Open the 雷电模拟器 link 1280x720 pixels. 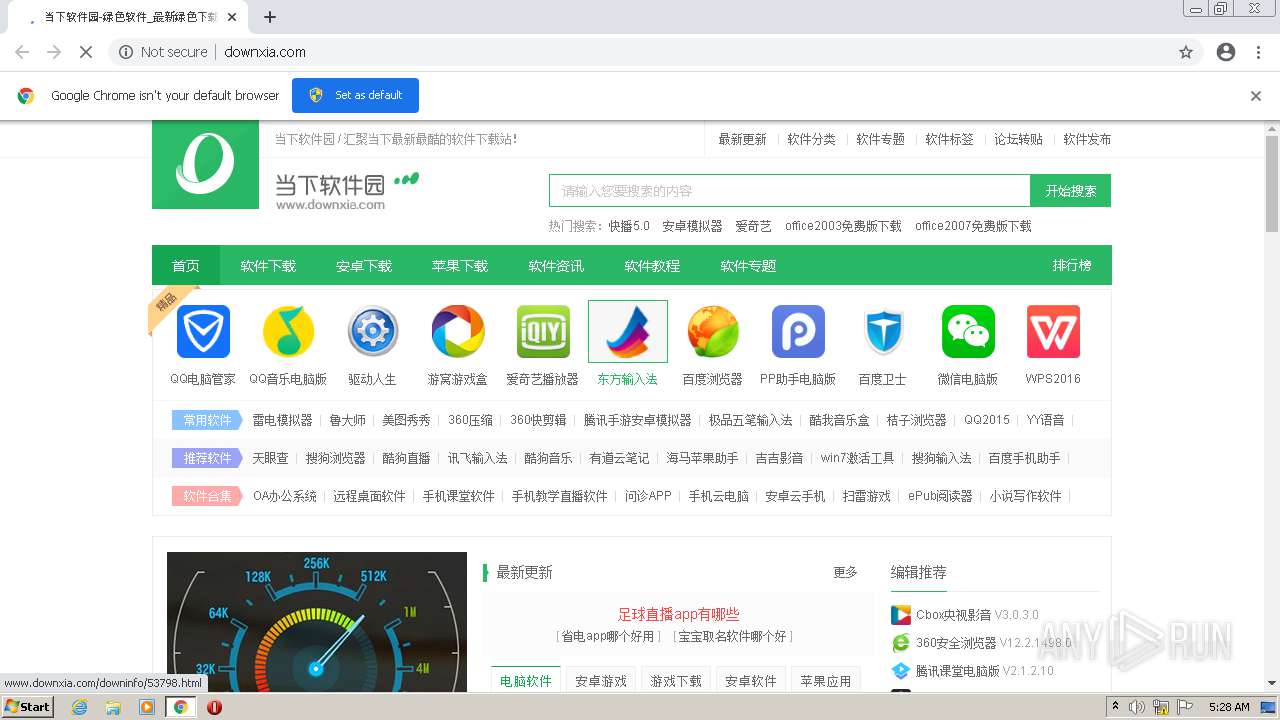(282, 420)
